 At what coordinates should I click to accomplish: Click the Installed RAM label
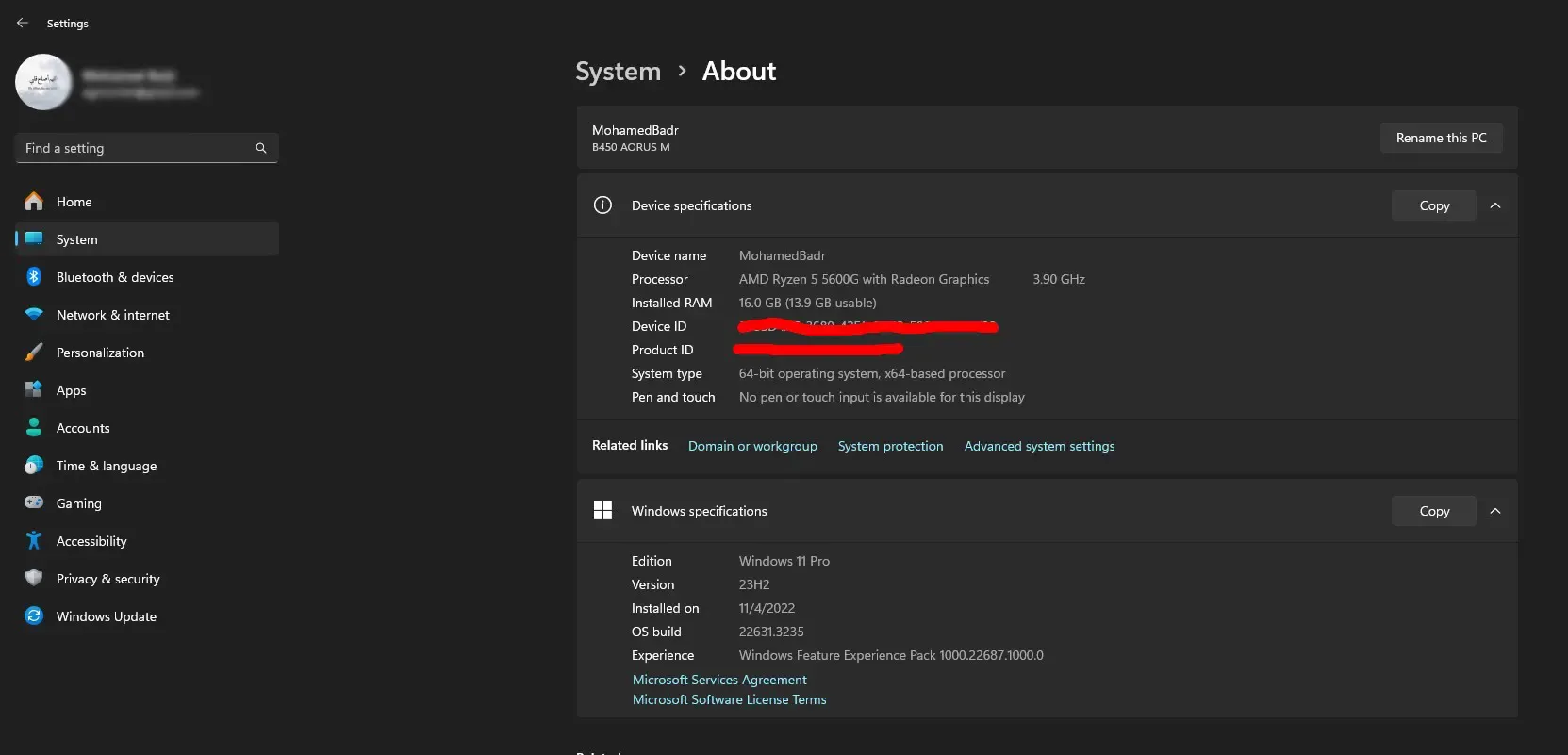(672, 303)
